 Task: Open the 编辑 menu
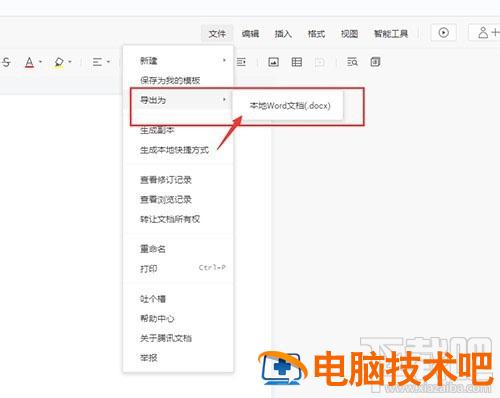pos(250,33)
